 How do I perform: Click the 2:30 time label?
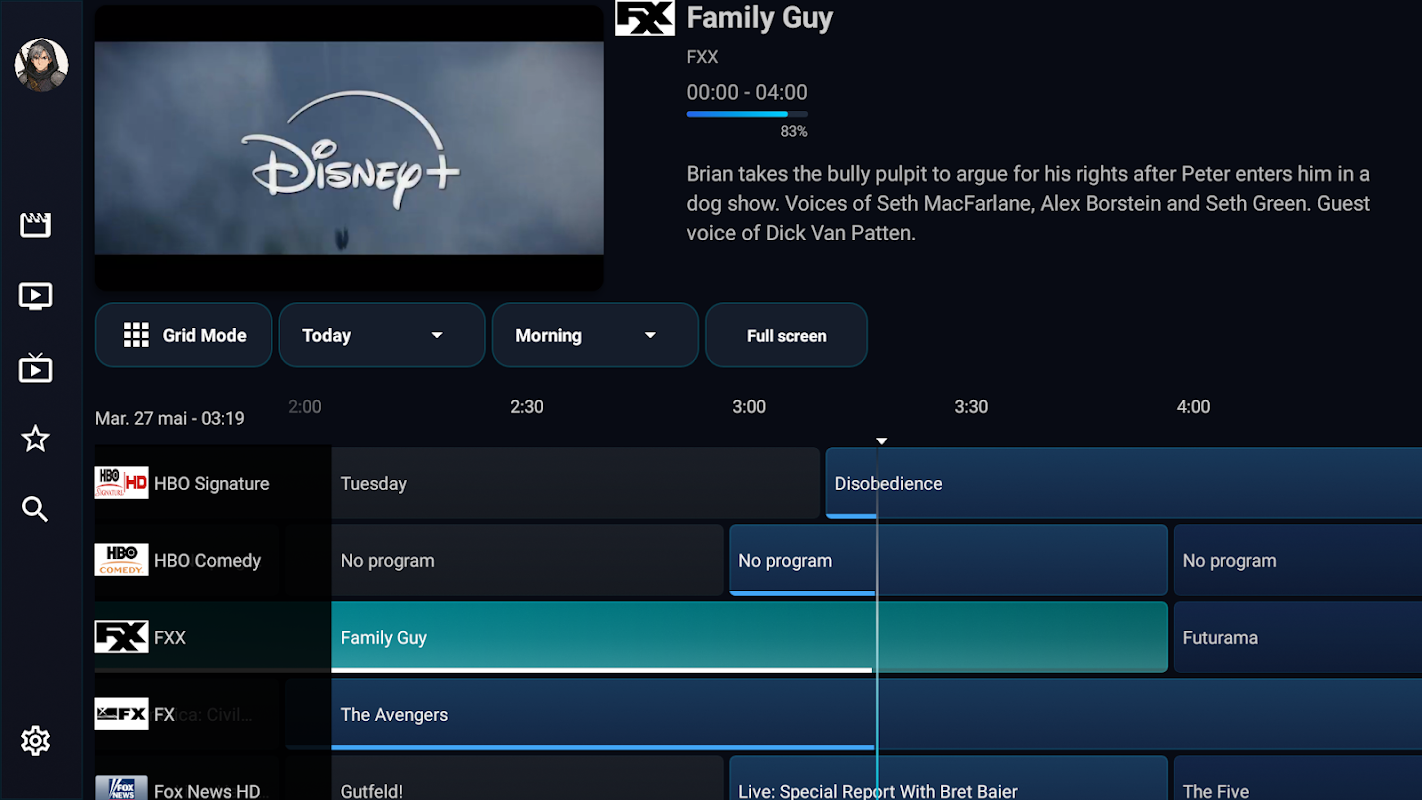[527, 406]
